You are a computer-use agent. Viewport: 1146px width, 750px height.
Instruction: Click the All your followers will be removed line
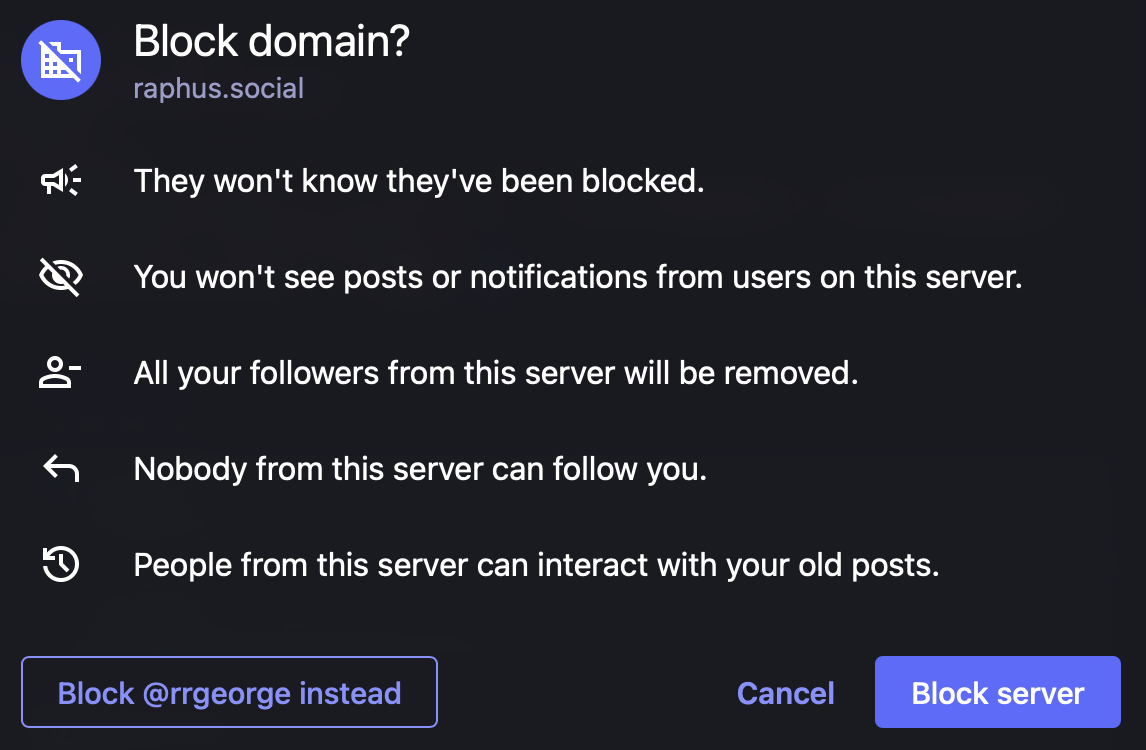(x=496, y=373)
